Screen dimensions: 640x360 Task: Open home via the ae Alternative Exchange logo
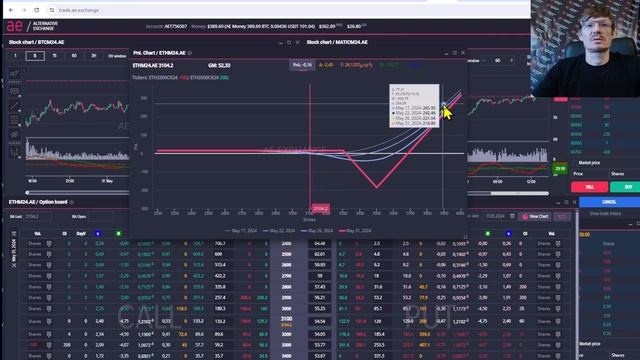coord(32,26)
